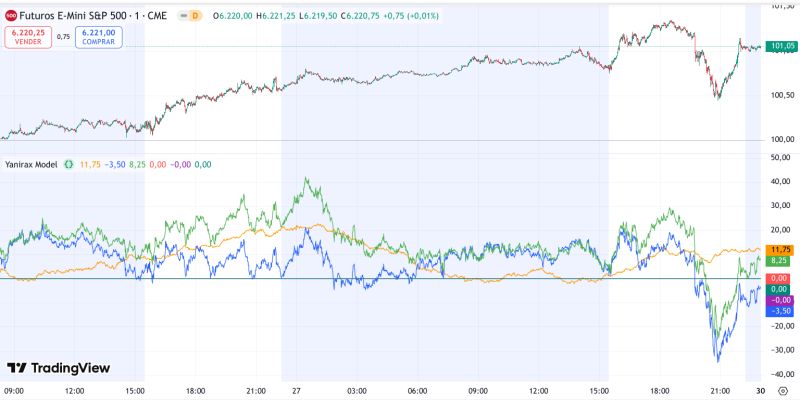Viewport: 800px width, 404px height.
Task: Click the D delayed-data badge icon
Action: pos(196,15)
